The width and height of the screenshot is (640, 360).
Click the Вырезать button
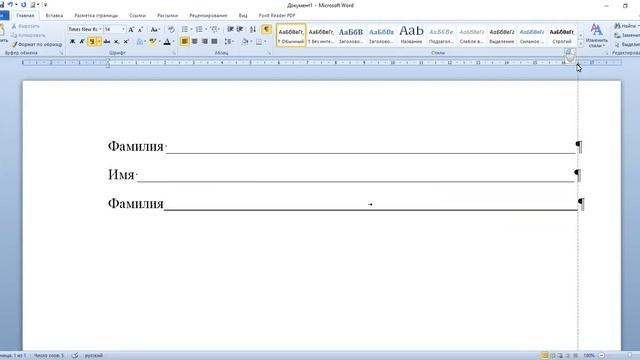pos(25,26)
